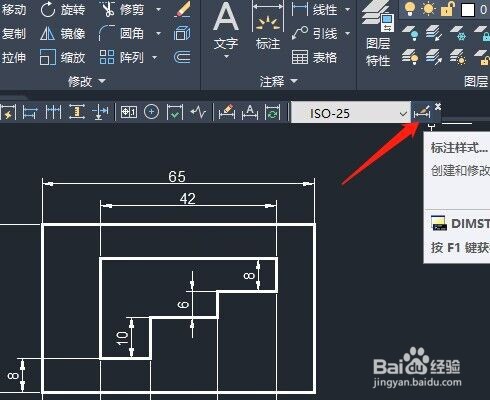This screenshot has width=490, height=400.
Task: Click Make Object's Layer Current icon
Action: click(x=434, y=33)
